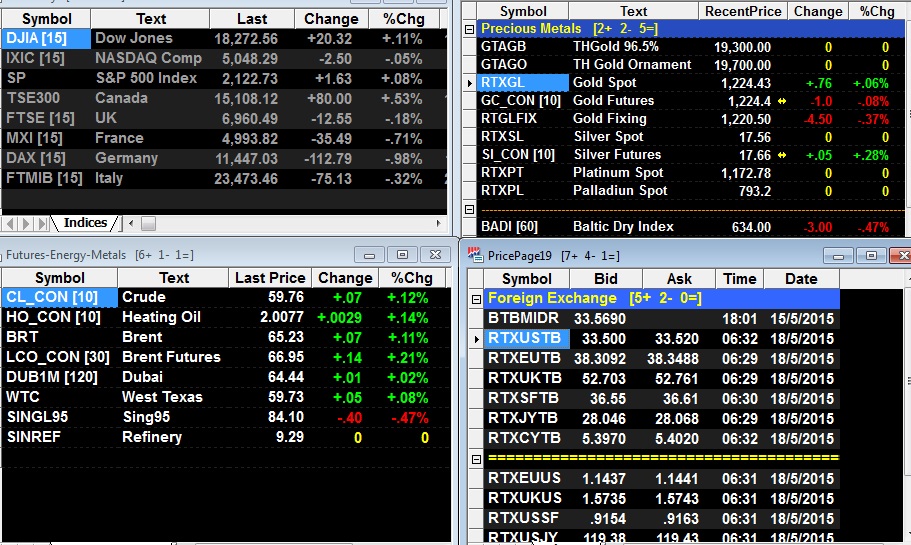Click the Last Price column header

pos(270,278)
